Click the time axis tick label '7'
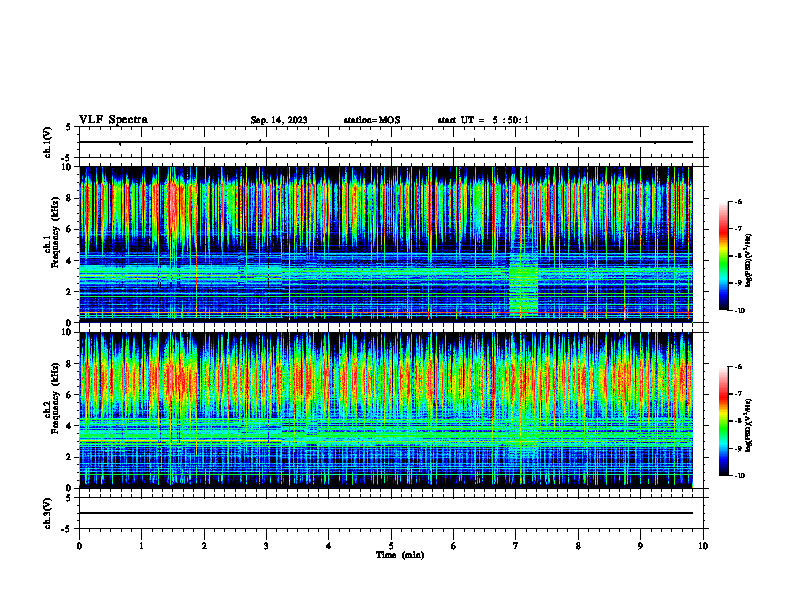Viewport: 792px width, 612px height. tap(516, 546)
